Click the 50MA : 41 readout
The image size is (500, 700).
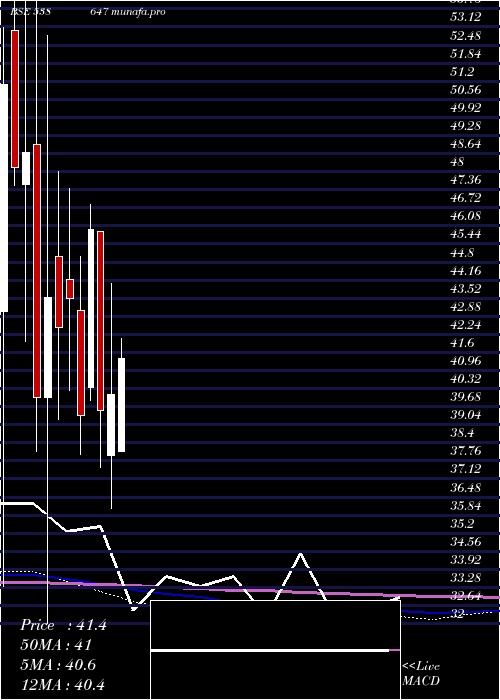[57, 645]
